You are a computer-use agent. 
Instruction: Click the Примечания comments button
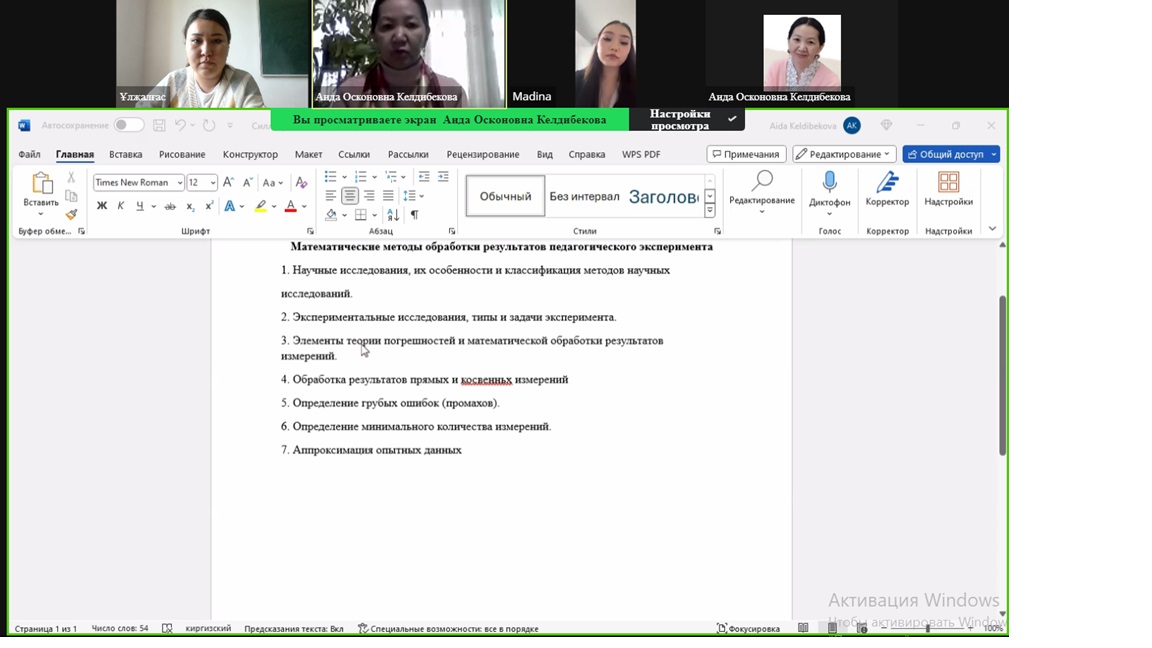745,154
